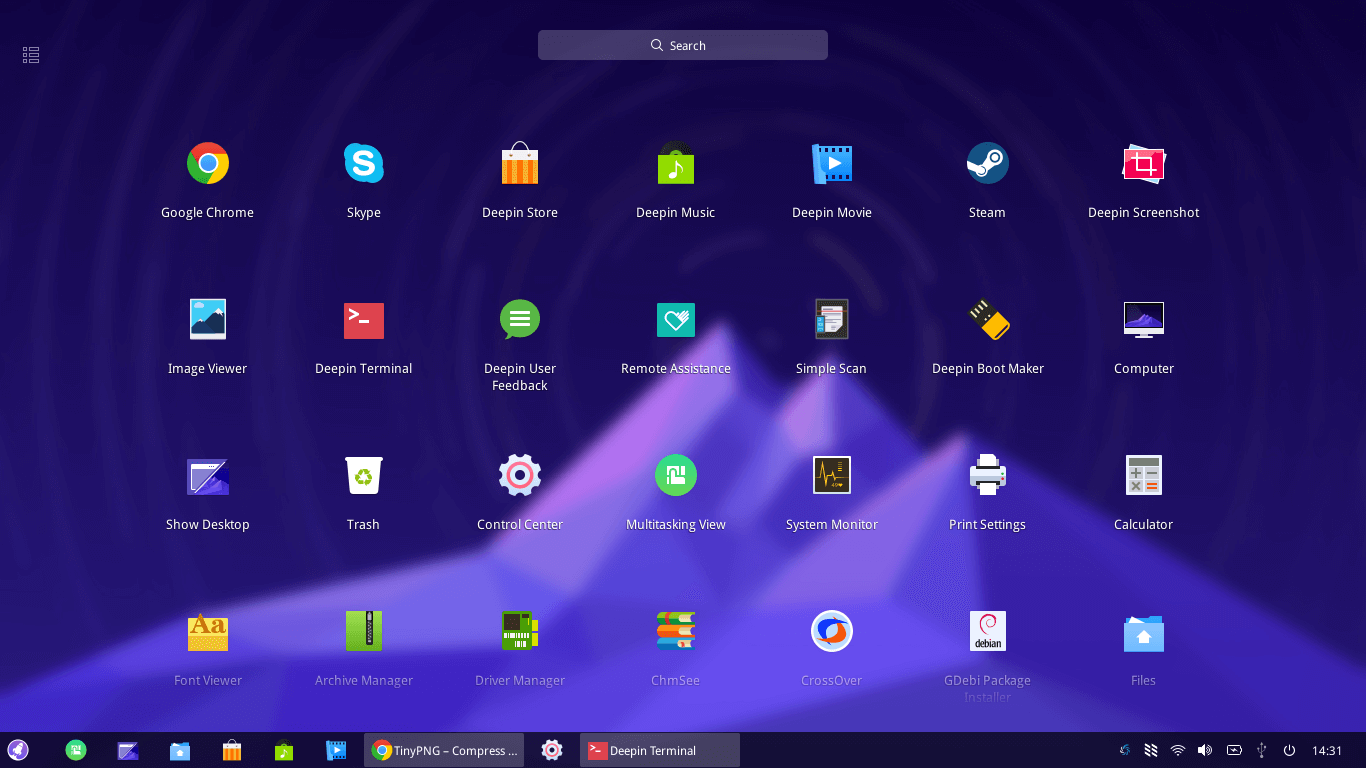Open Deepin Boot Maker

click(x=987, y=320)
